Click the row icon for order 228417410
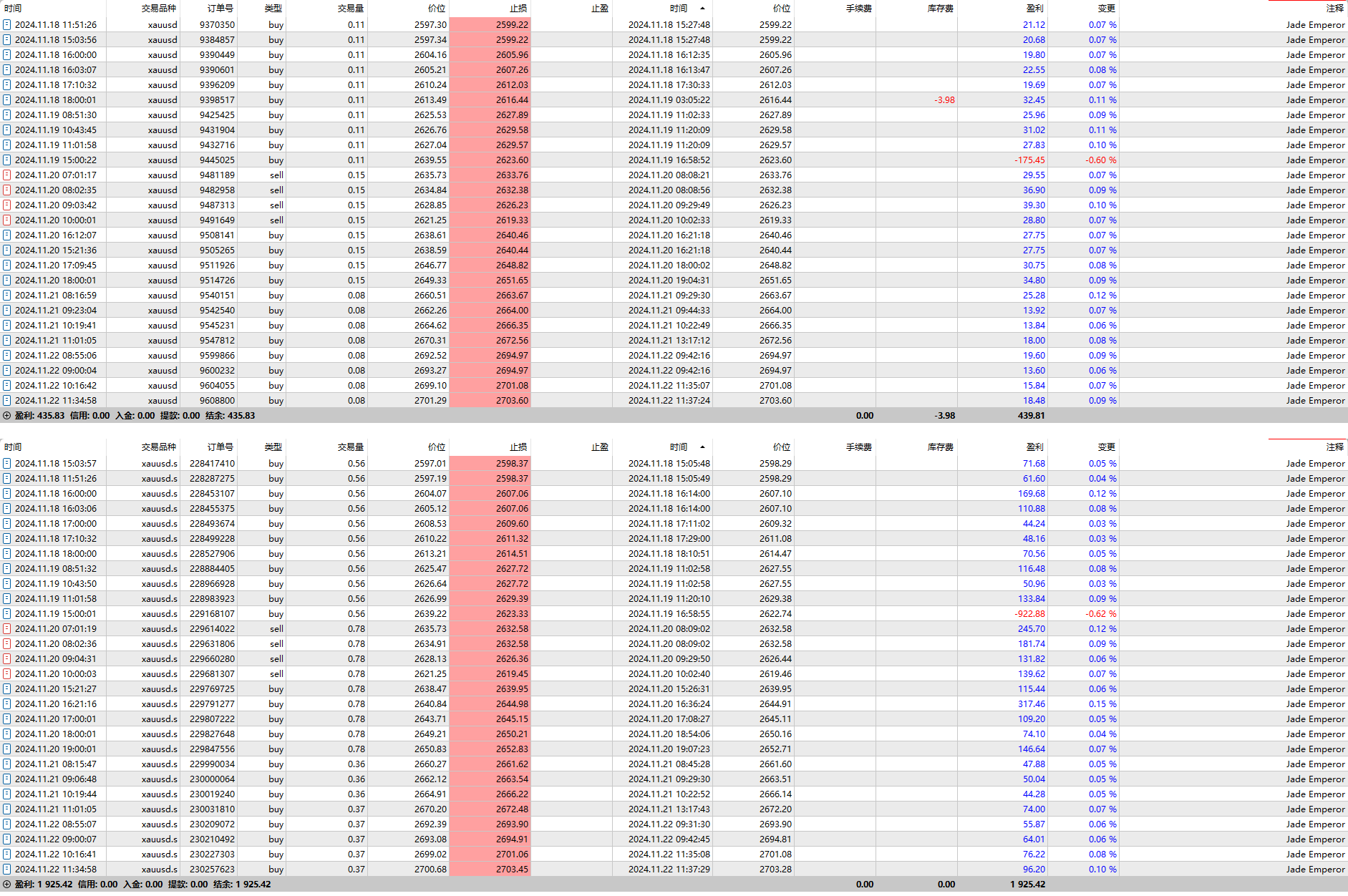 (6, 463)
